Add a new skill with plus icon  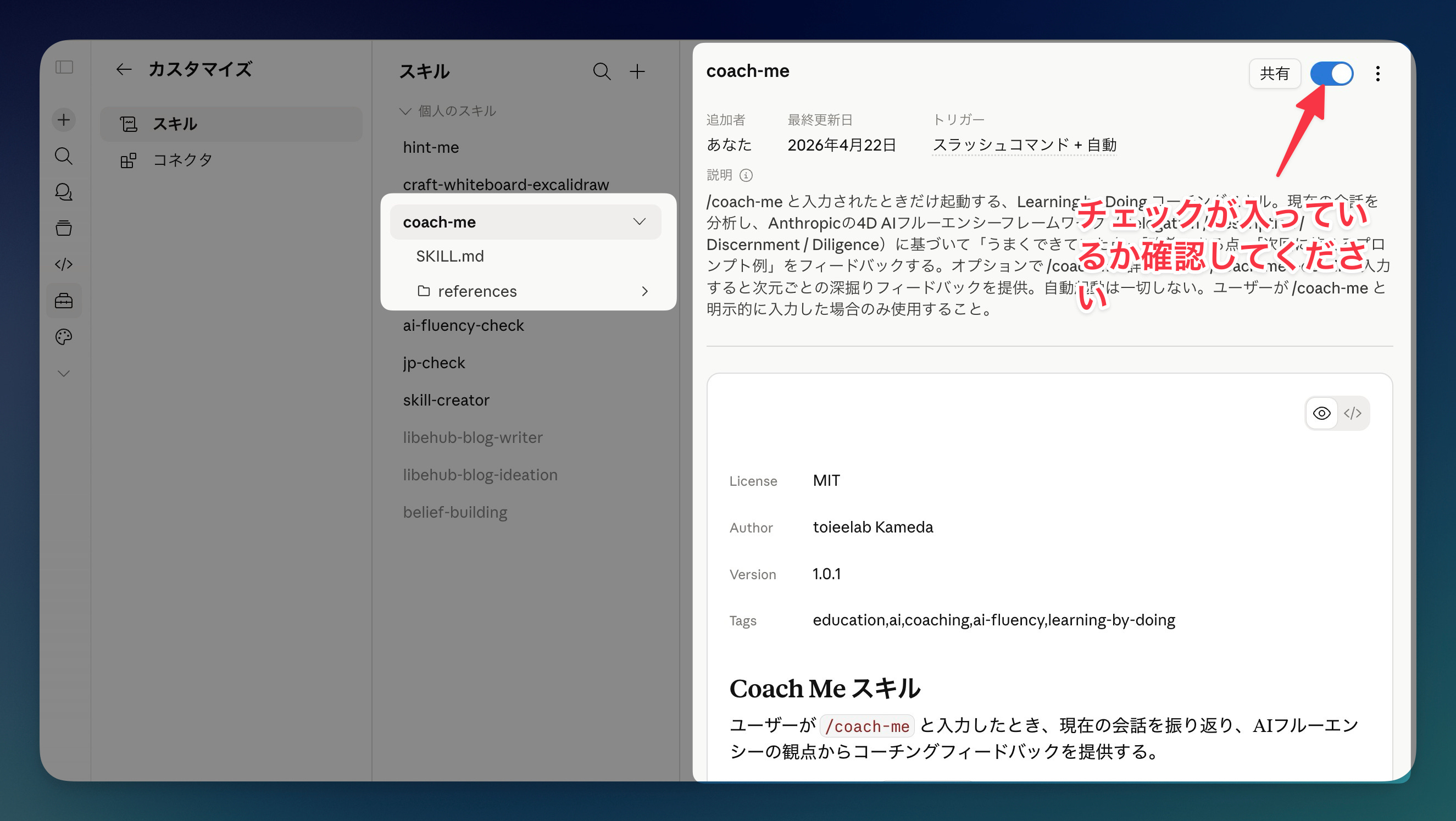click(x=637, y=71)
